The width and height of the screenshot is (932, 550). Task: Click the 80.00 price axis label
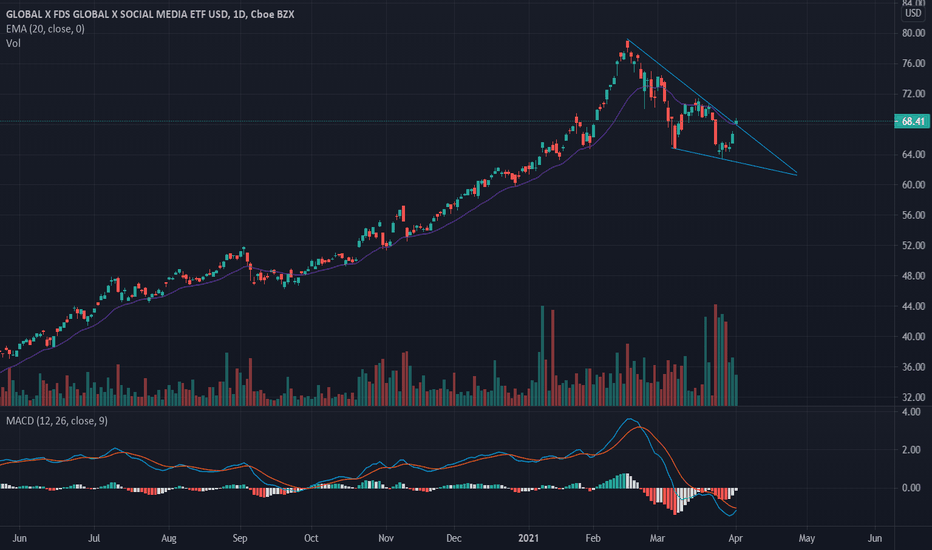[x=913, y=33]
